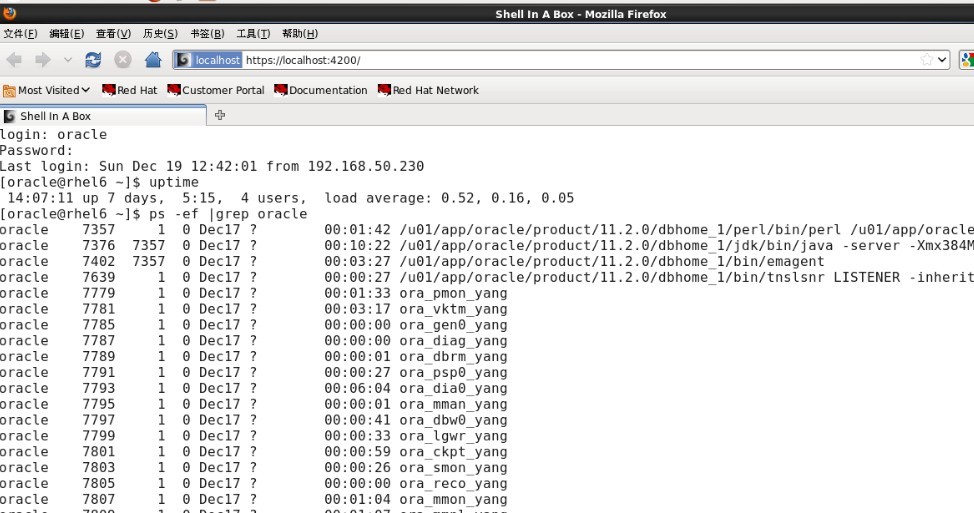Click the localhost site identity badge
The width and height of the screenshot is (974, 513).
(208, 60)
